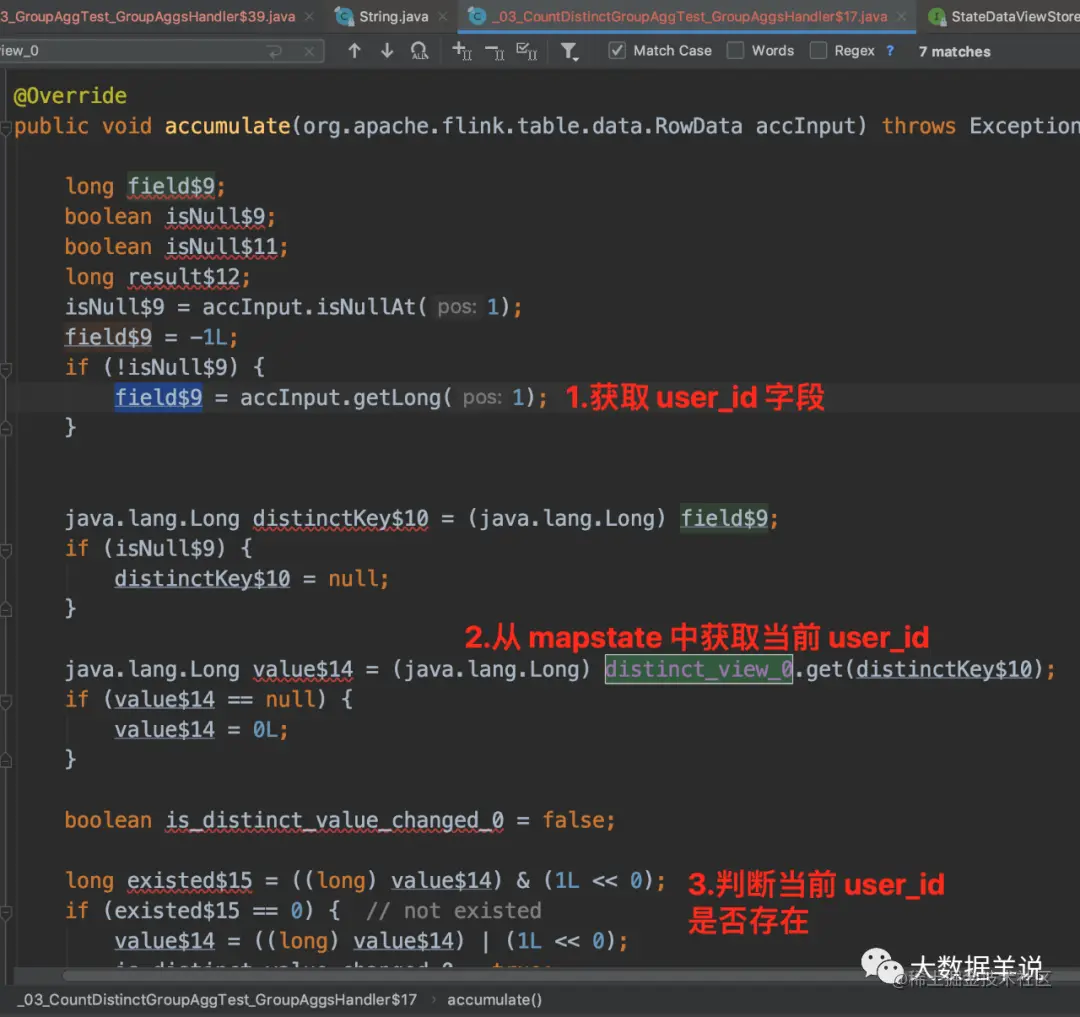This screenshot has width=1080, height=1017.
Task: Click the Regex help question mark
Action: 890,51
